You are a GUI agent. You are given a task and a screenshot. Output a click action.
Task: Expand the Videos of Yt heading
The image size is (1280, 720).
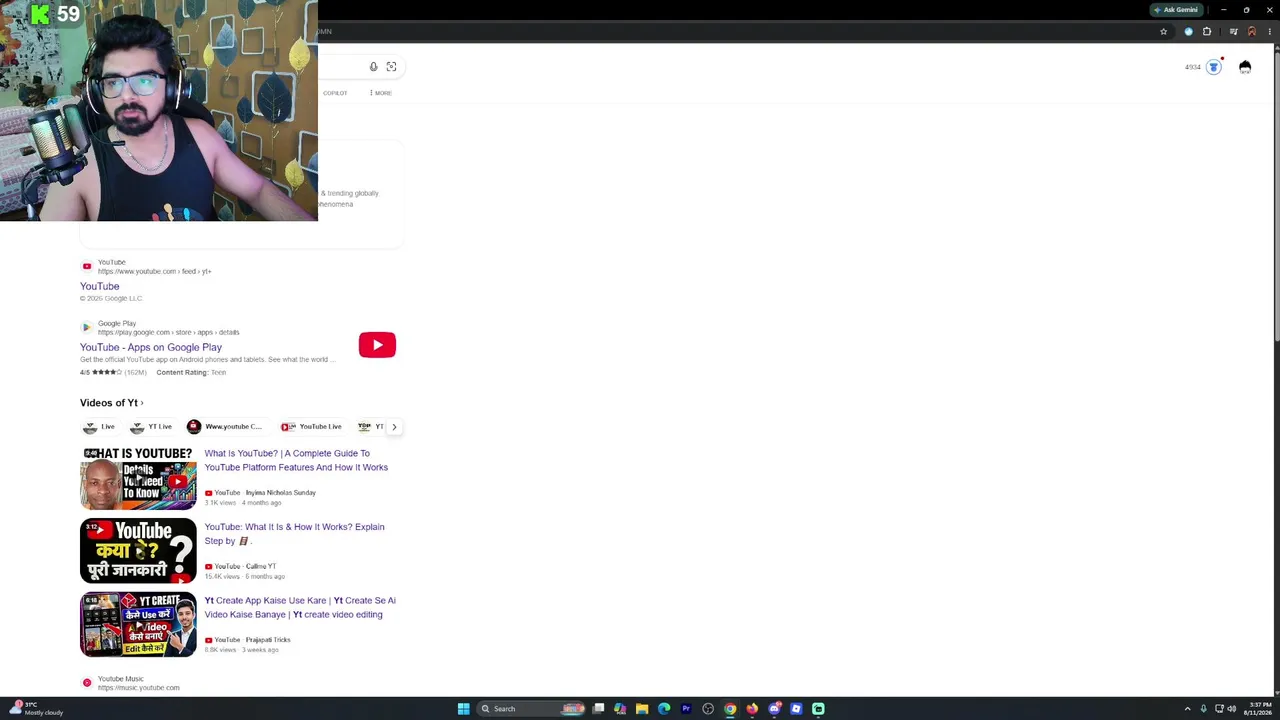112,403
